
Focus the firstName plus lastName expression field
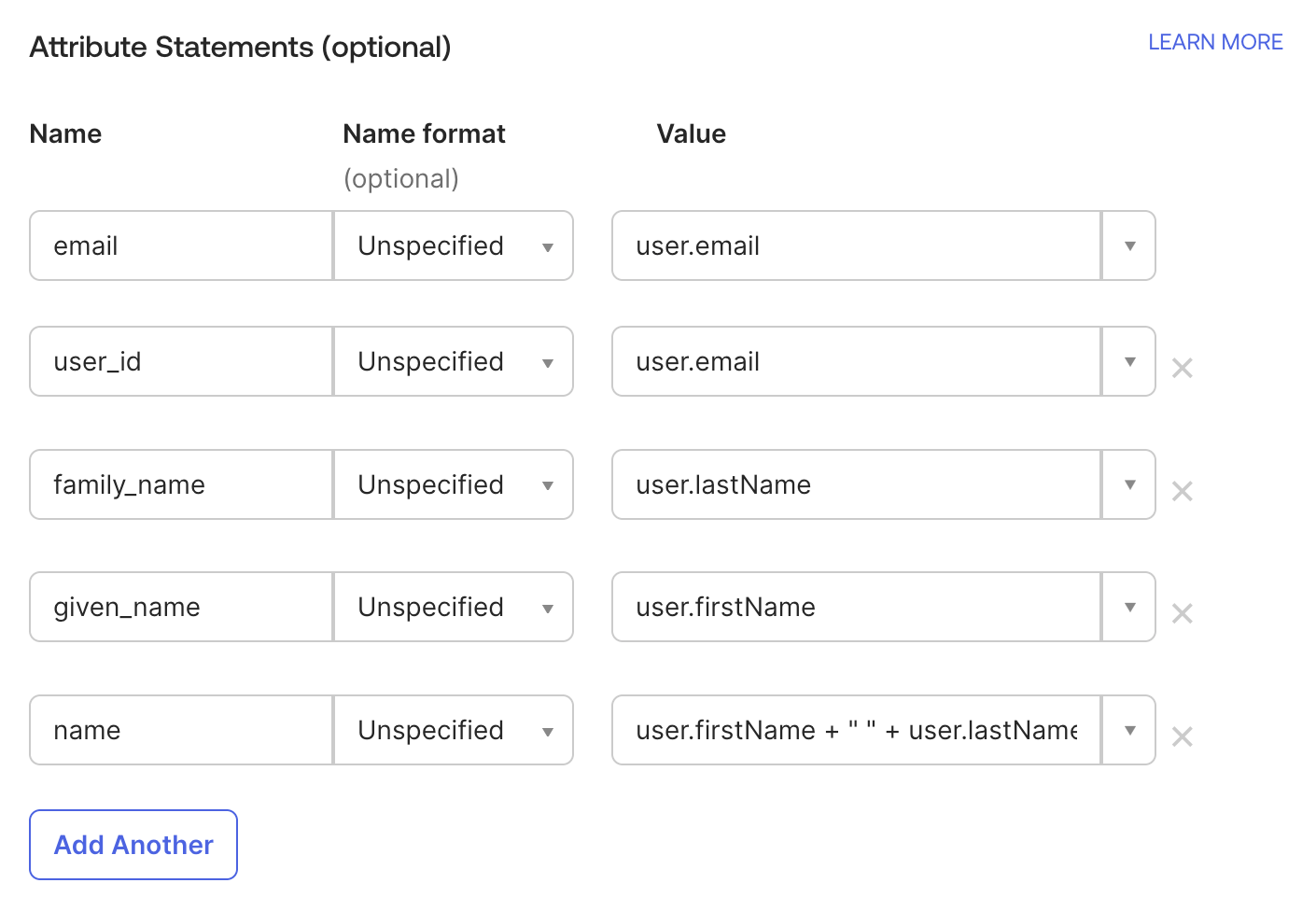click(857, 730)
